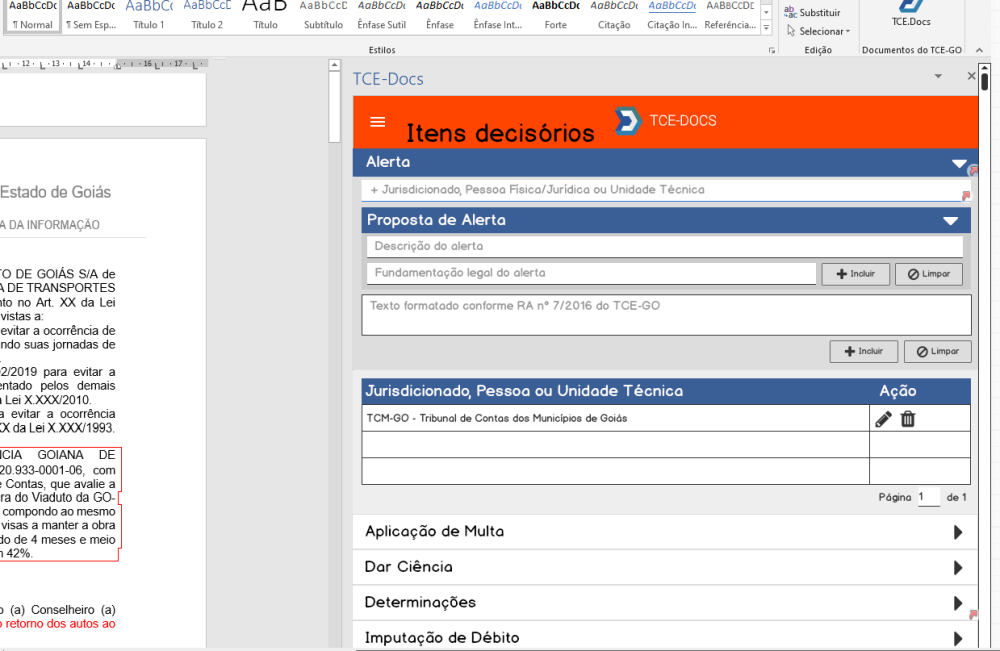Expand the Aplicação de Multa section

pyautogui.click(x=958, y=532)
